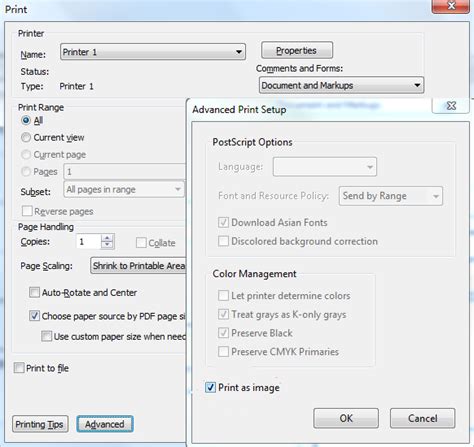The width and height of the screenshot is (474, 447).
Task: Toggle Treat grays as K-only grays
Action: coord(223,314)
